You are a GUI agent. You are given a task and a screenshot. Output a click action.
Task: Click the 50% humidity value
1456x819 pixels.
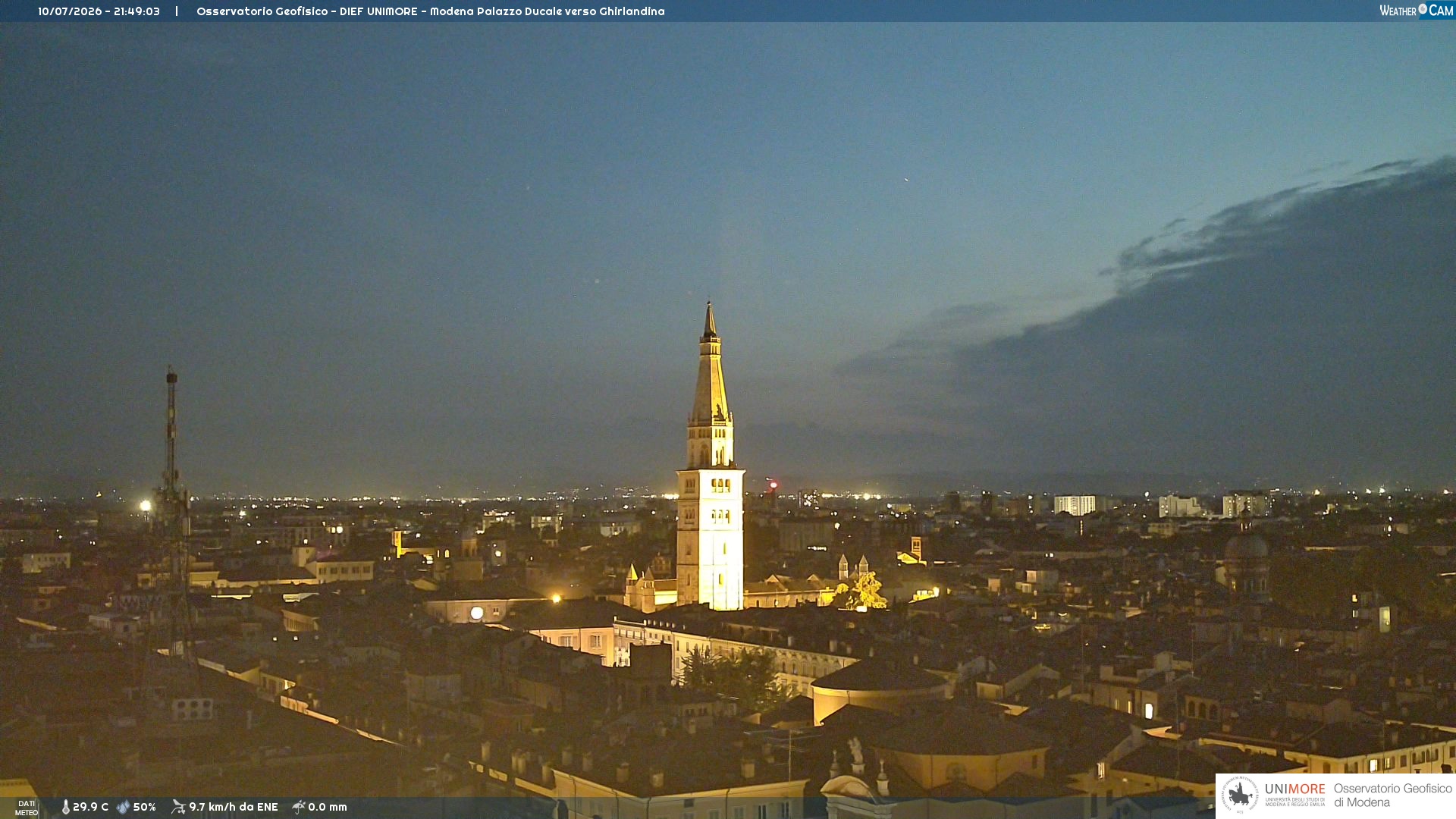144,807
